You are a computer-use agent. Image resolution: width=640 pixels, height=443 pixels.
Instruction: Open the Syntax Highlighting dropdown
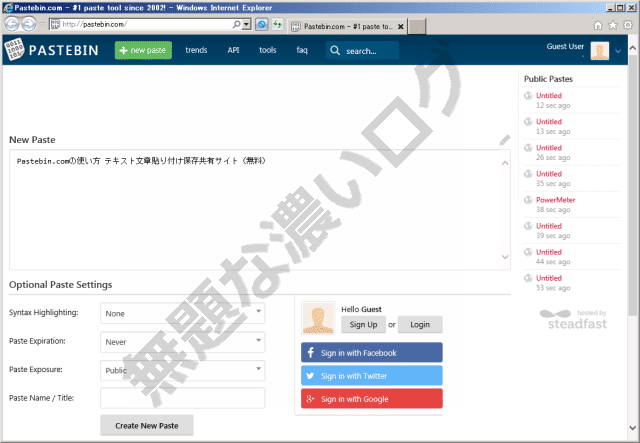182,313
